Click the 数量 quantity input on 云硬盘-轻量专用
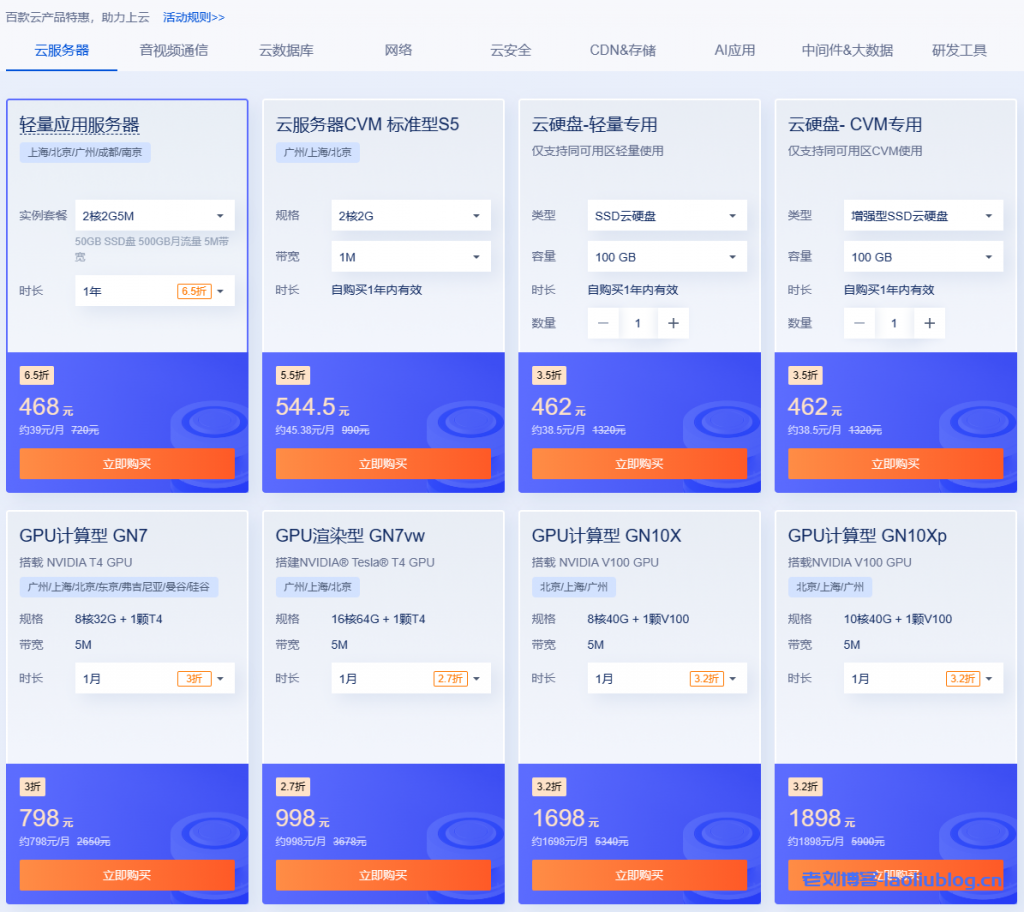 [638, 323]
